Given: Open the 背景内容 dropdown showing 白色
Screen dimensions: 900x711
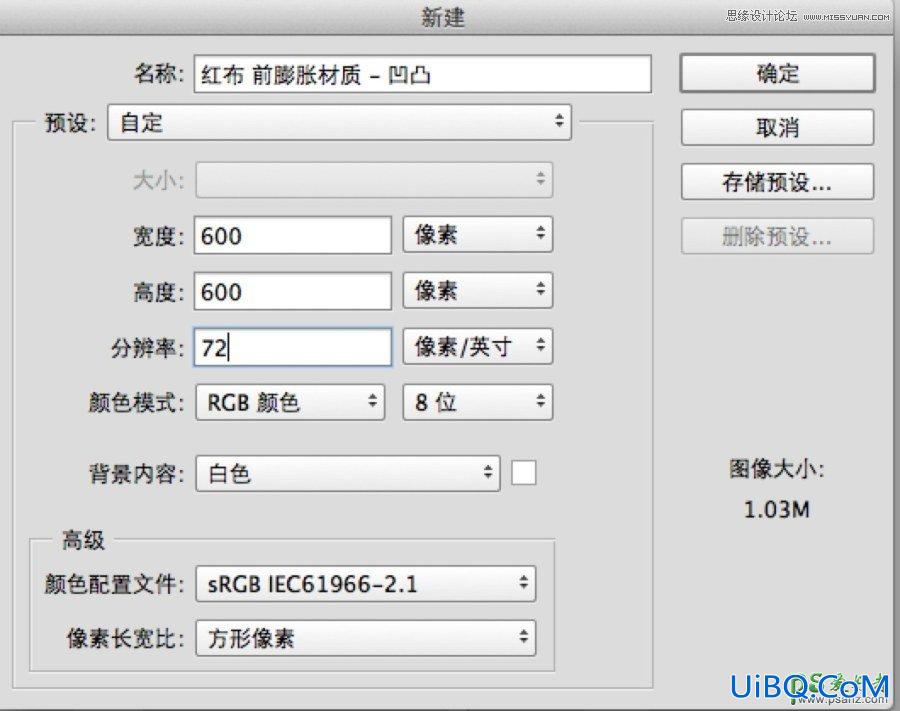Looking at the screenshot, I should (x=348, y=473).
